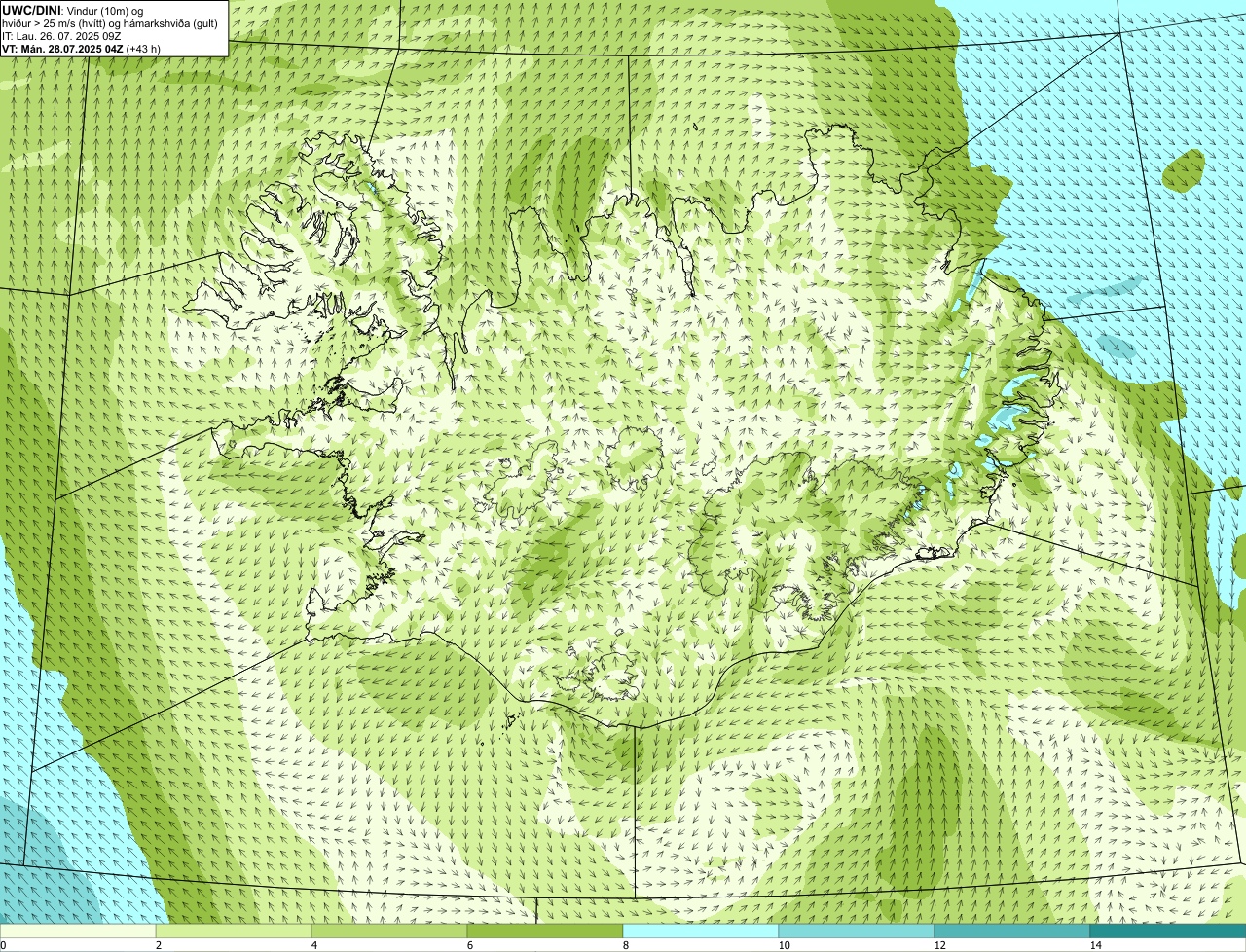Click the '0' legend scale label

pos(3,945)
